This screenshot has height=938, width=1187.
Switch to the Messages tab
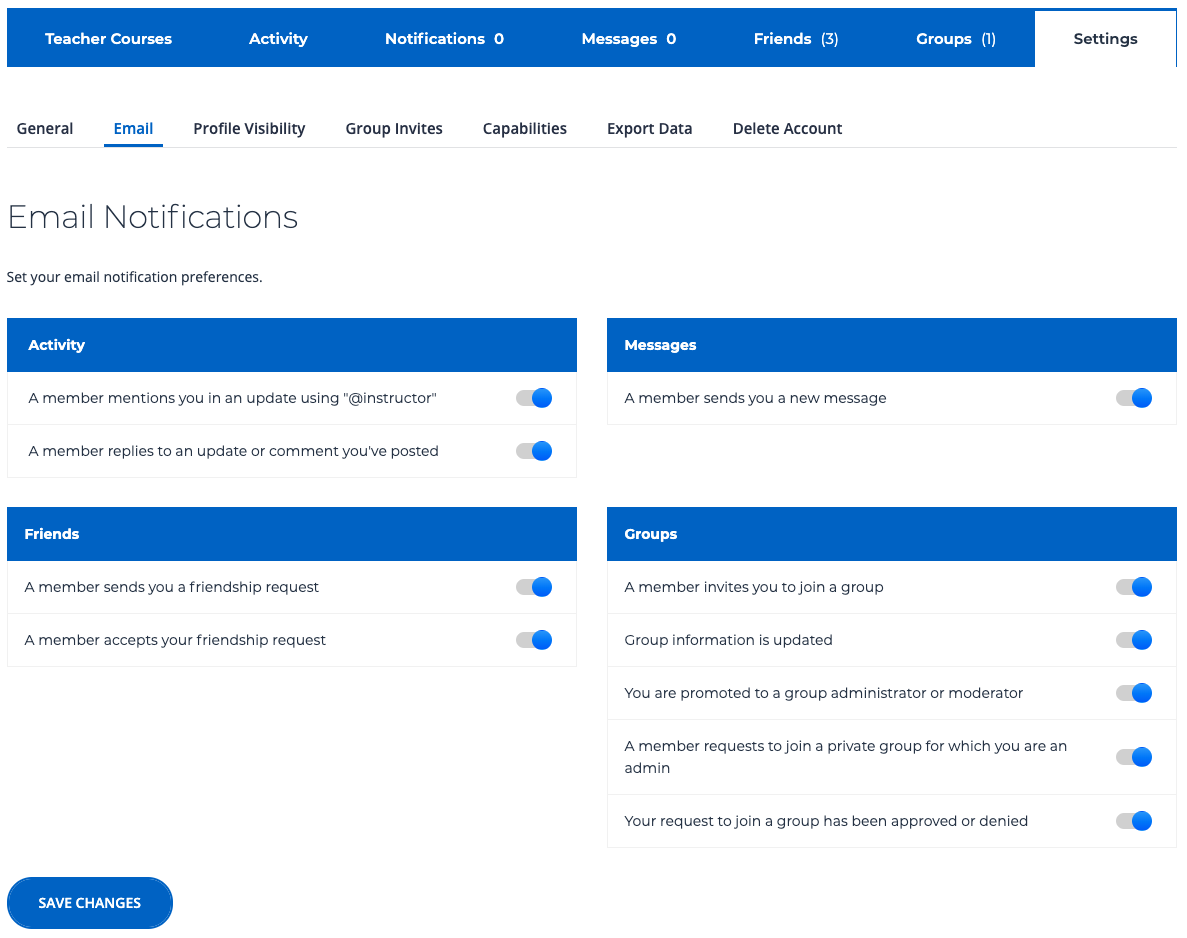pyautogui.click(x=628, y=39)
